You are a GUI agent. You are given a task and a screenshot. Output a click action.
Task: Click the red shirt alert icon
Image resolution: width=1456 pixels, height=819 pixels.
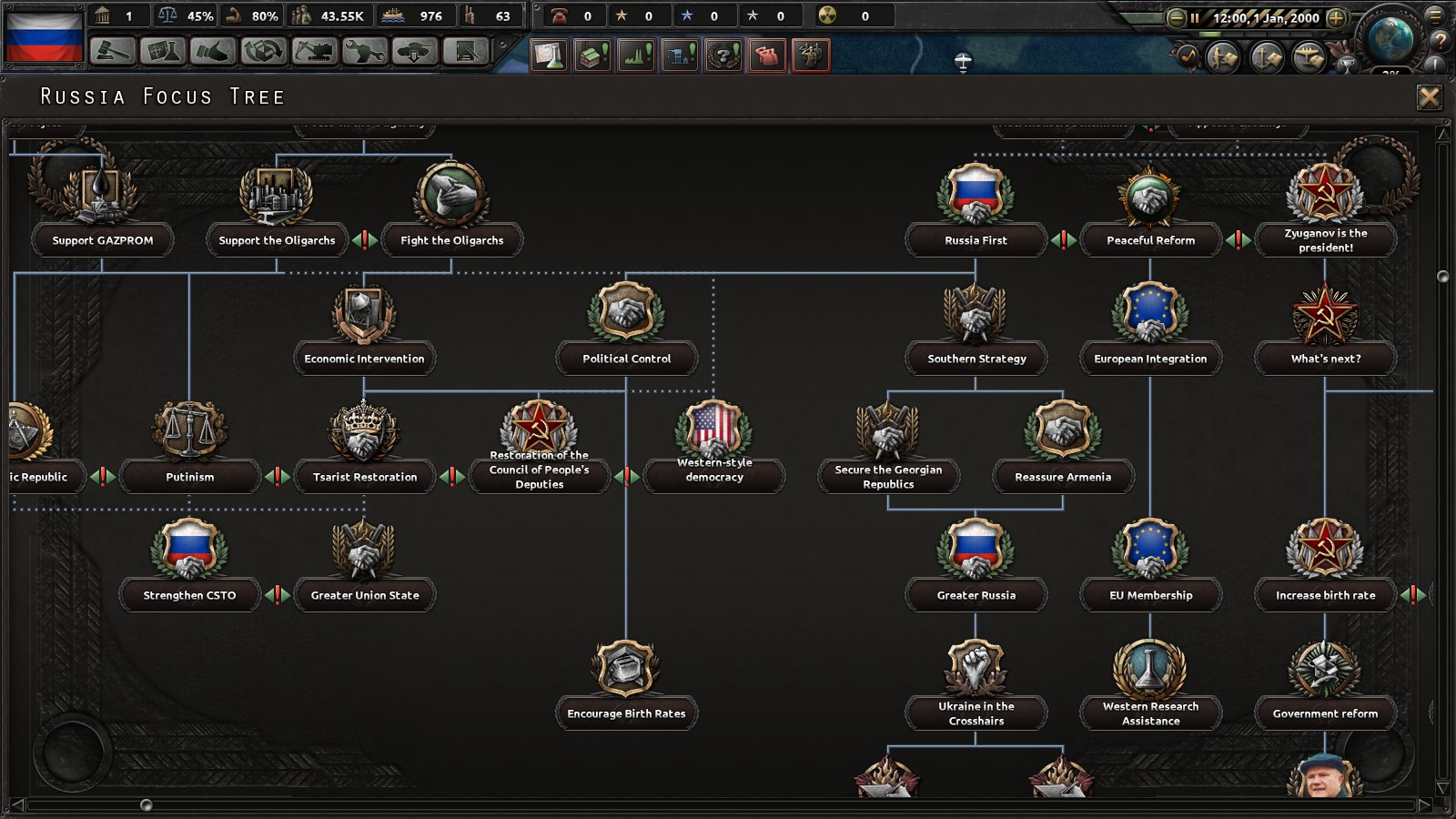(767, 56)
